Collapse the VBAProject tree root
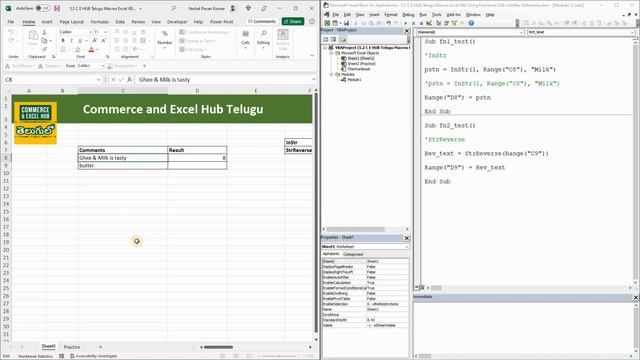This screenshot has width=640, height=360. [326, 48]
